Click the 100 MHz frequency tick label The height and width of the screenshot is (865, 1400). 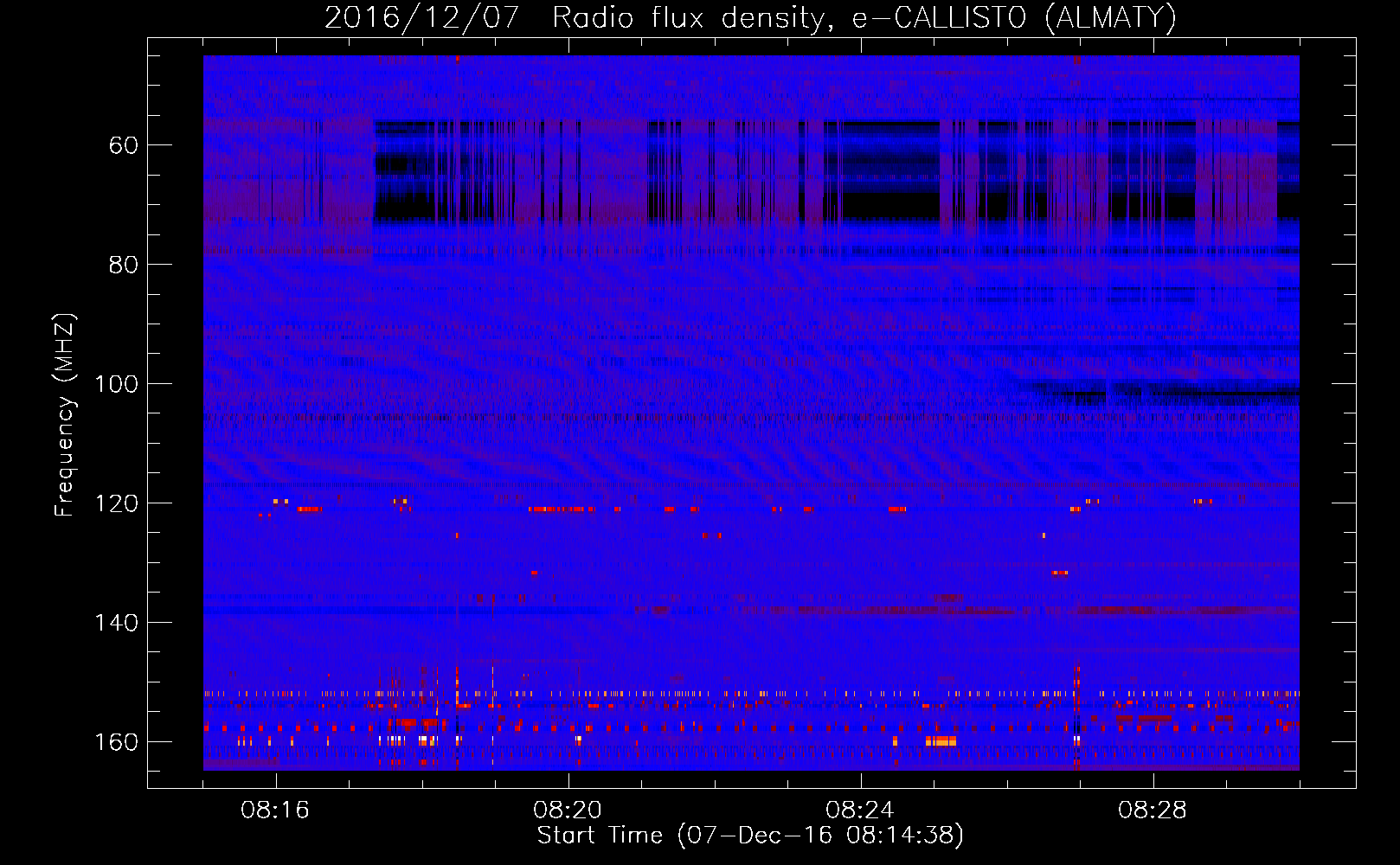tap(116, 384)
